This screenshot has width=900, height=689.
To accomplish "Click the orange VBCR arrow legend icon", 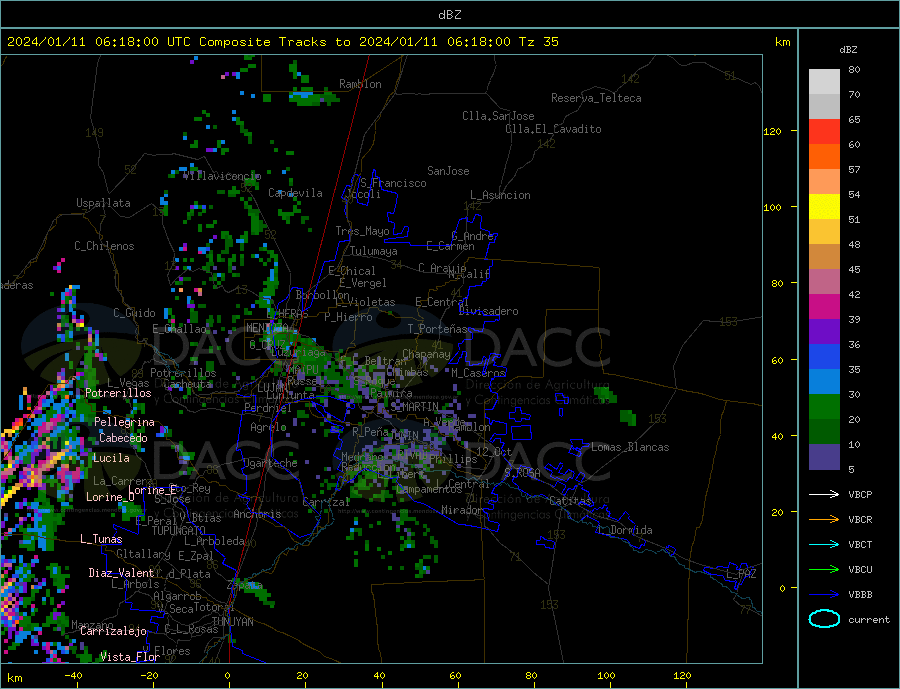I will [x=824, y=520].
